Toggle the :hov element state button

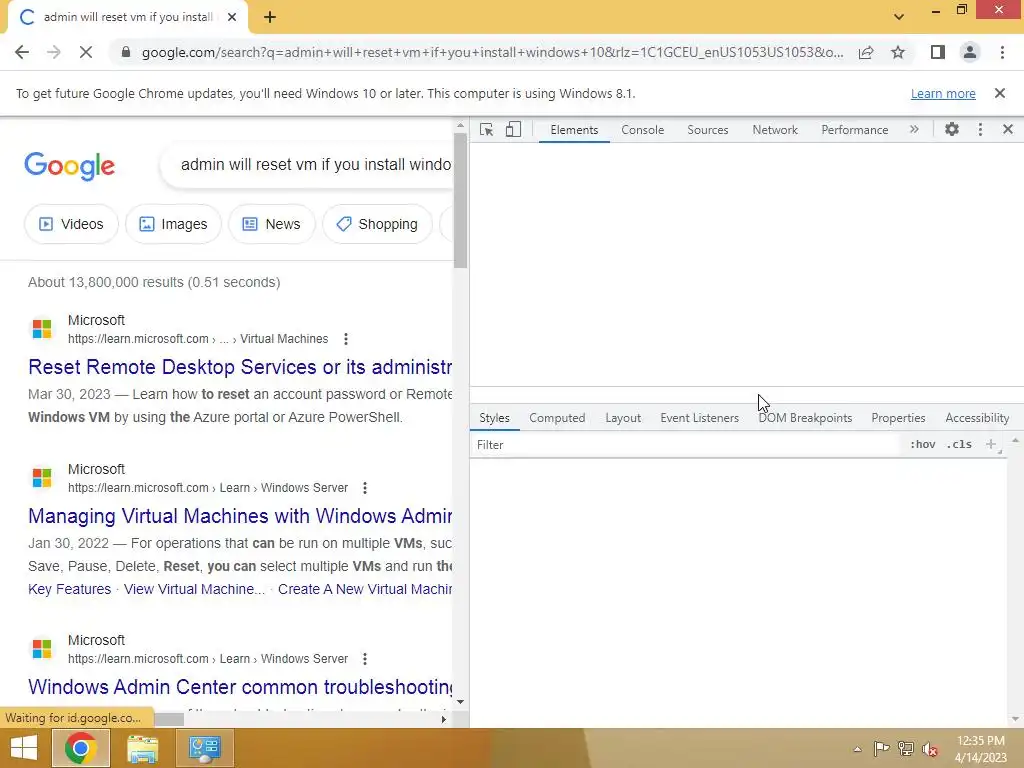pos(922,445)
